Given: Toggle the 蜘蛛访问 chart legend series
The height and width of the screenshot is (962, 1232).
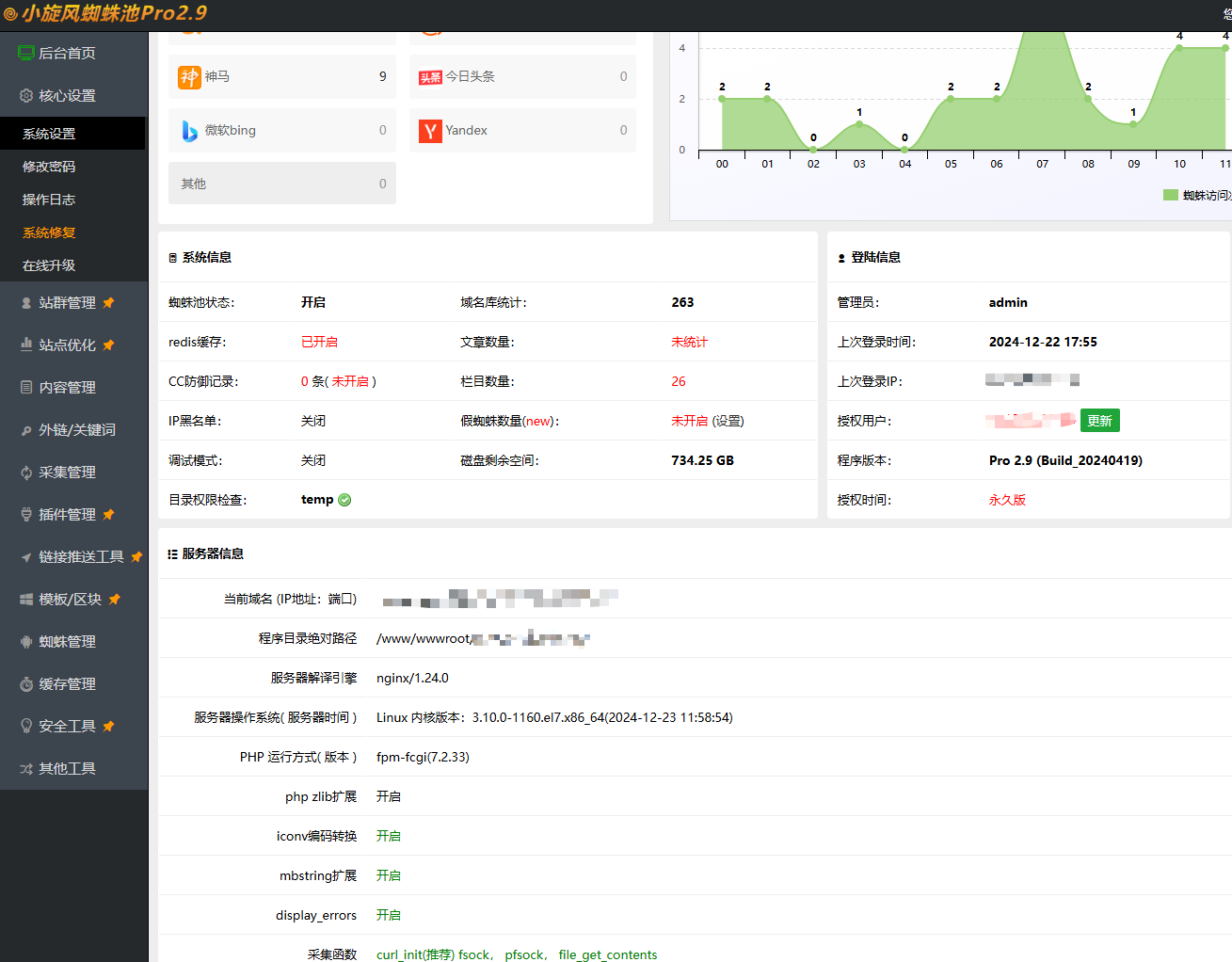Looking at the screenshot, I should pos(1195,195).
